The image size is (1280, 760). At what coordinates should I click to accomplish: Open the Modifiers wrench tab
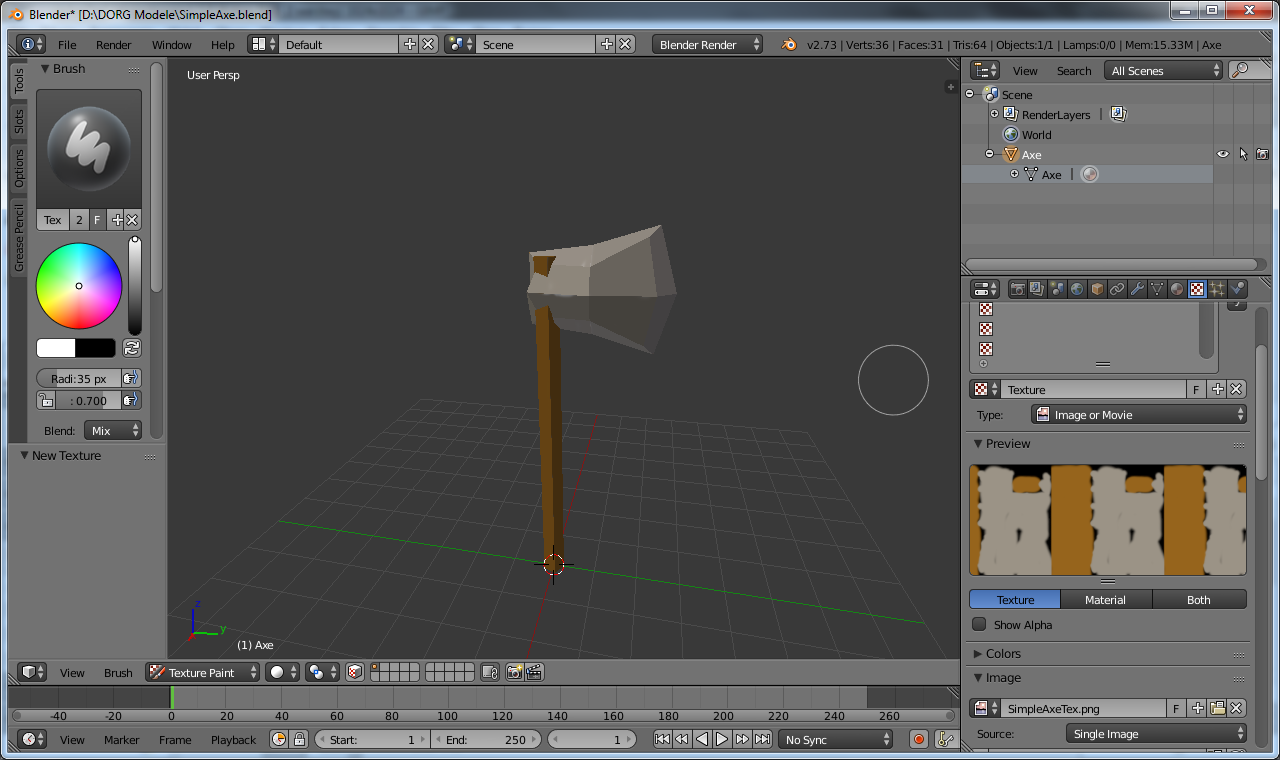(x=1137, y=289)
